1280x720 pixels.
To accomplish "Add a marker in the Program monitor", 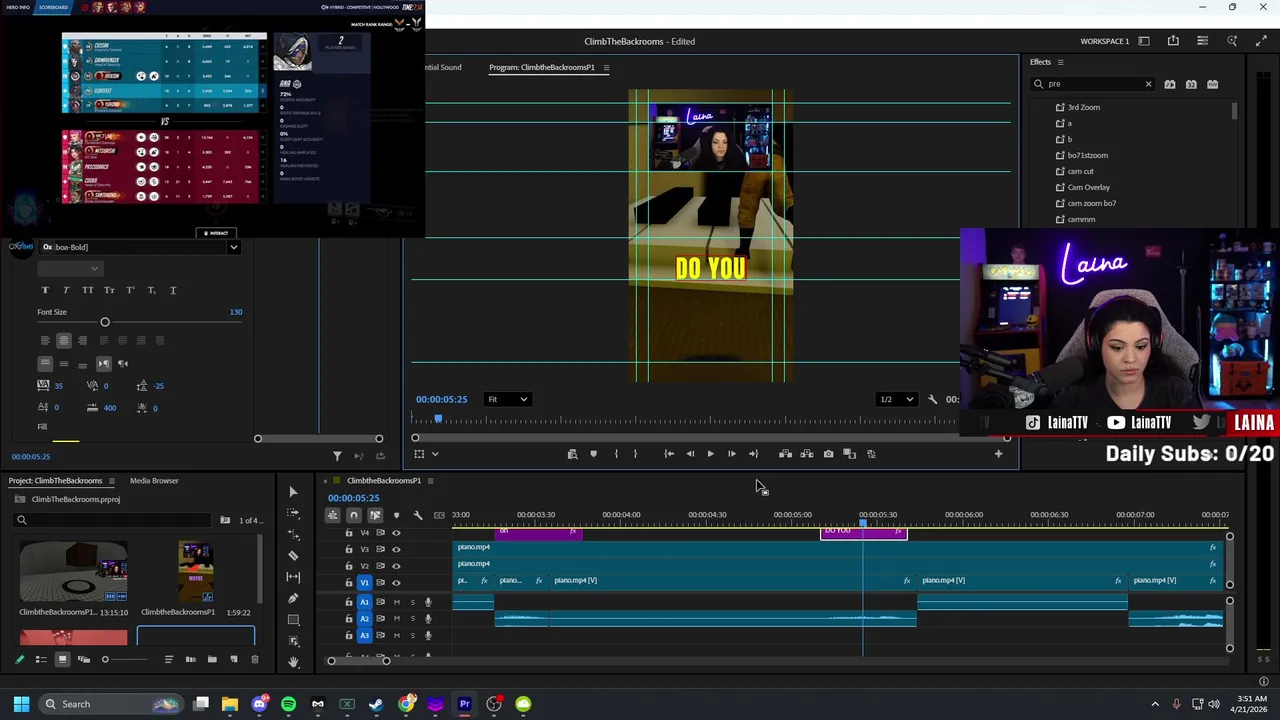I will (593, 454).
